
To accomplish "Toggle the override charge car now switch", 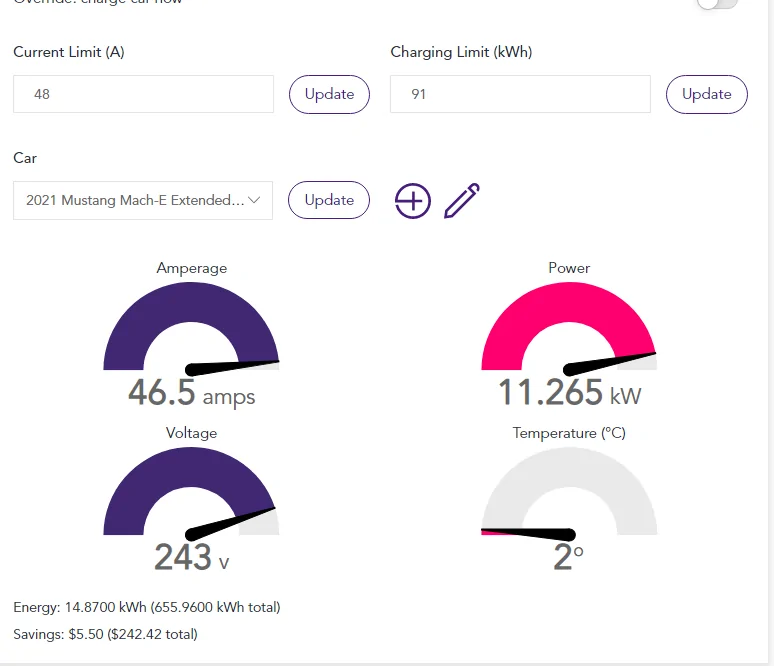I will (717, 3).
